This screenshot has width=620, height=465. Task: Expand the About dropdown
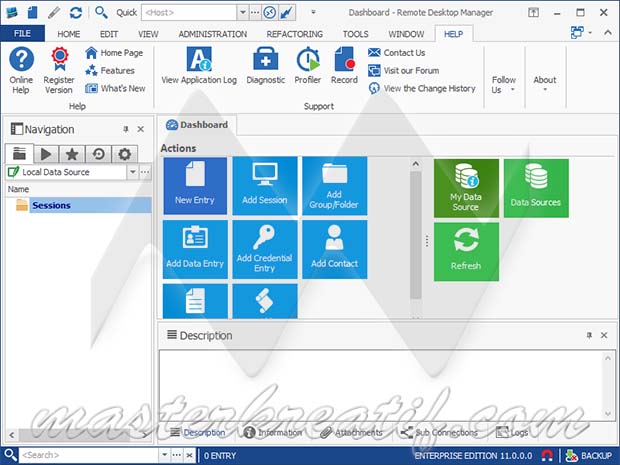tap(544, 83)
